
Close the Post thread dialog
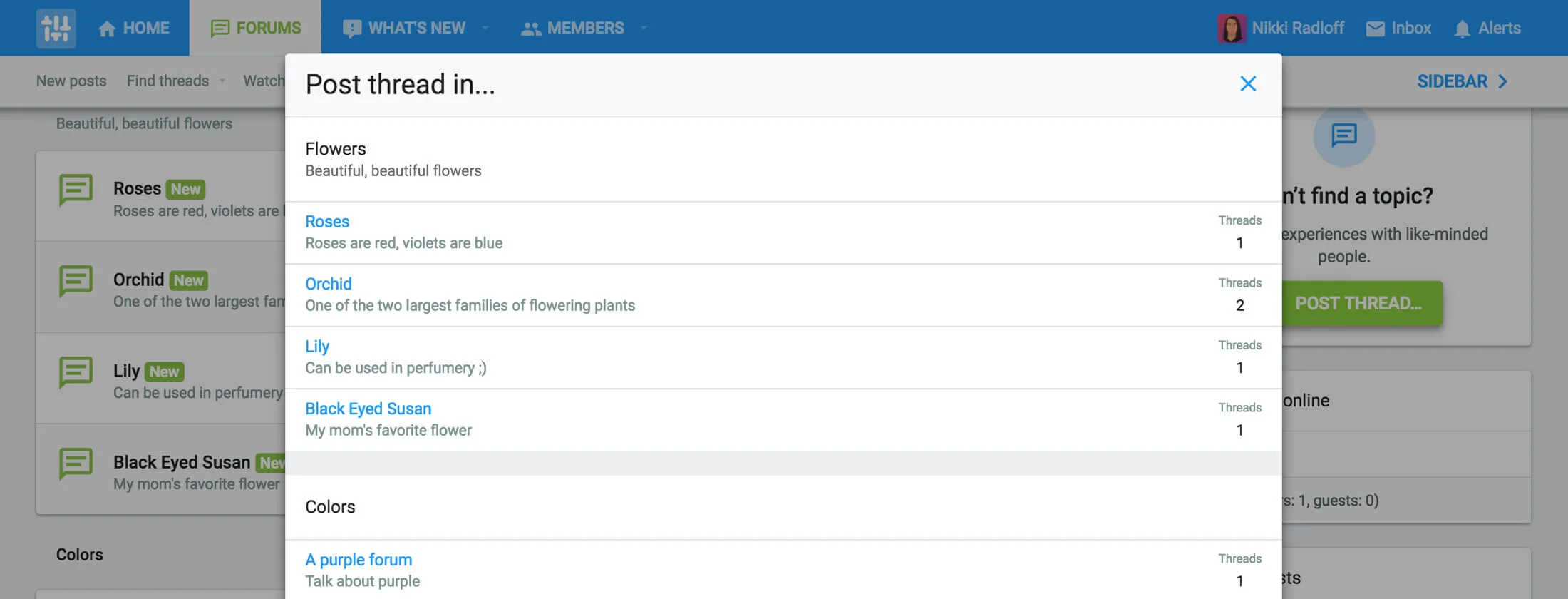(x=1247, y=84)
